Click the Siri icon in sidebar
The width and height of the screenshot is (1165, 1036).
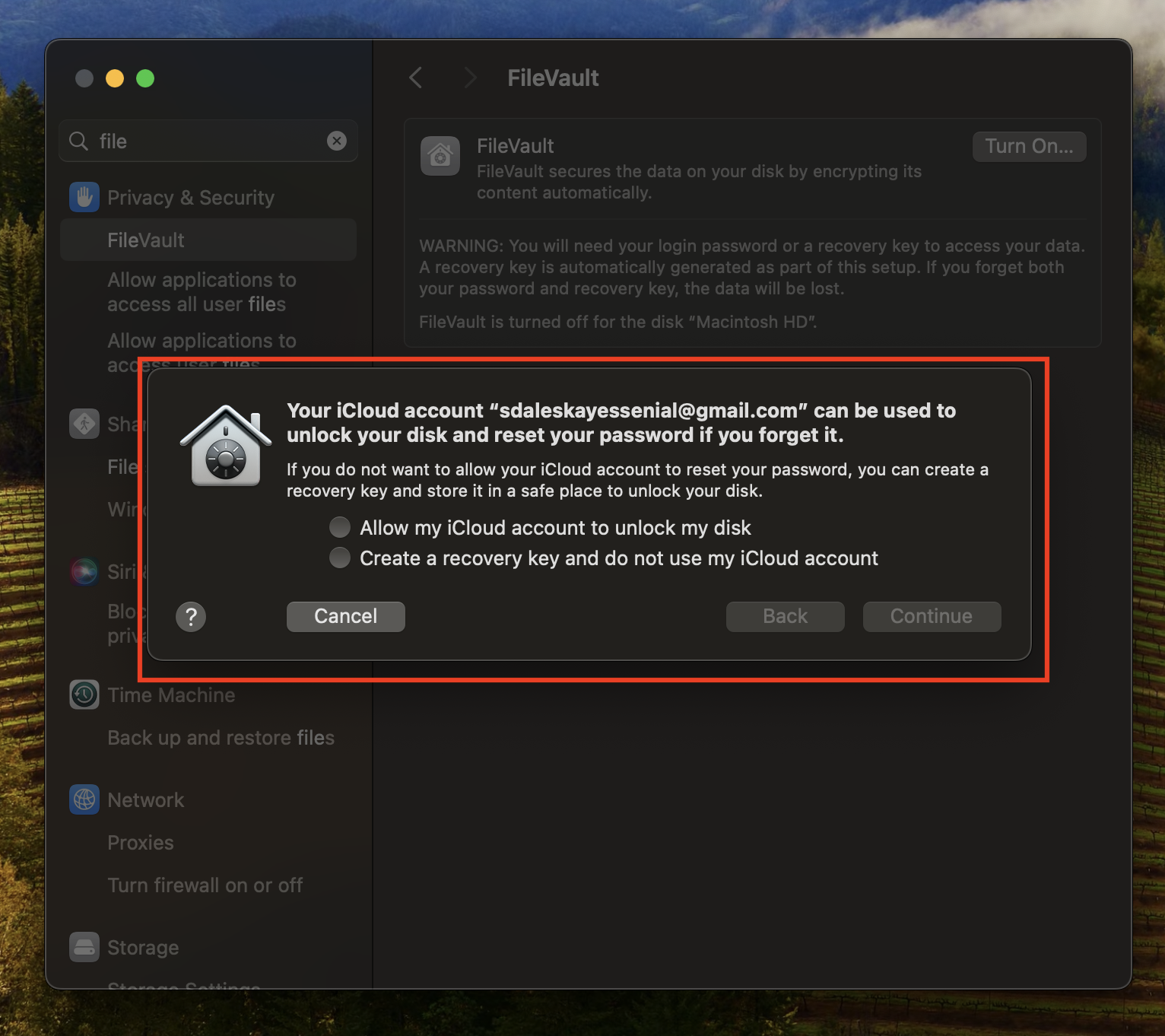[x=84, y=571]
